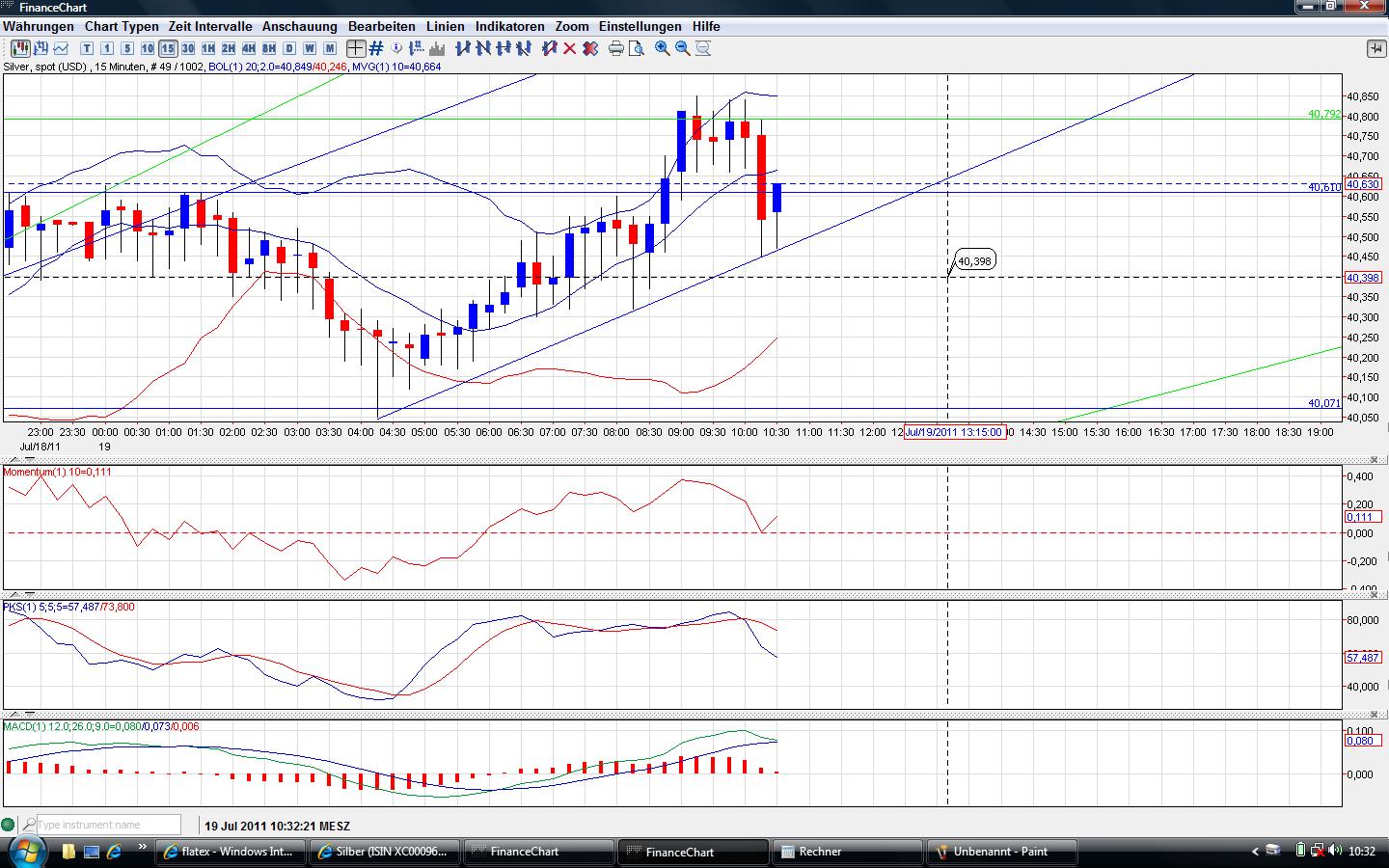Image resolution: width=1389 pixels, height=868 pixels.
Task: Click the second blue line drawing tool
Action: point(483,48)
